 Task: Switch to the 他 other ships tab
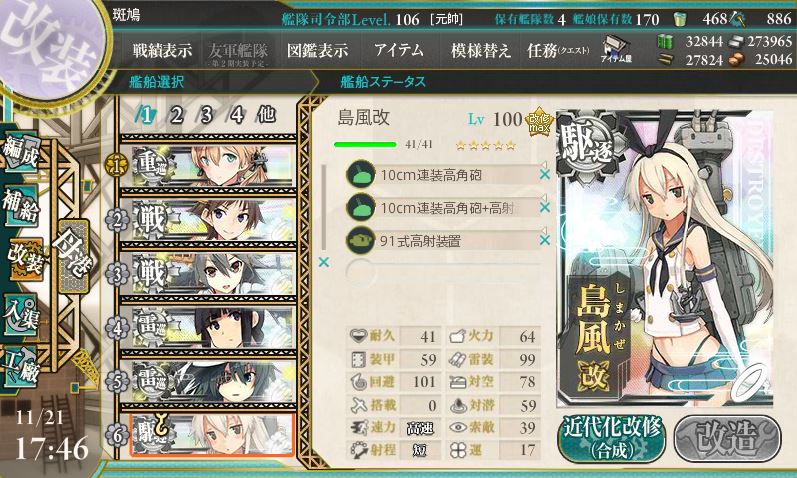pos(267,115)
